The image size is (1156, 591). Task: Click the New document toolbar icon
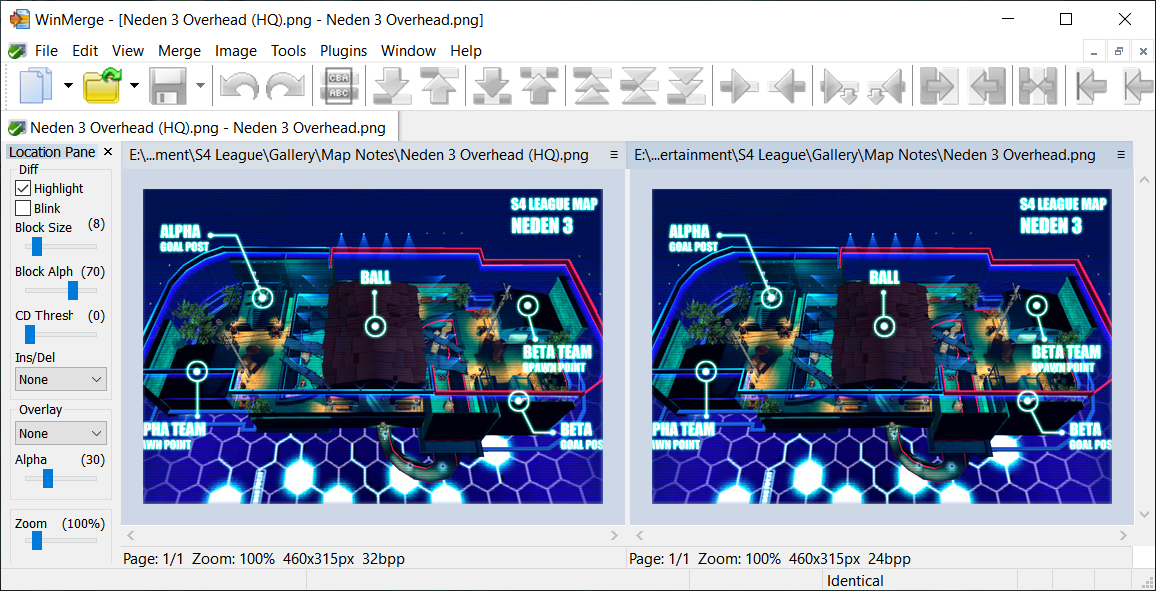pos(35,86)
